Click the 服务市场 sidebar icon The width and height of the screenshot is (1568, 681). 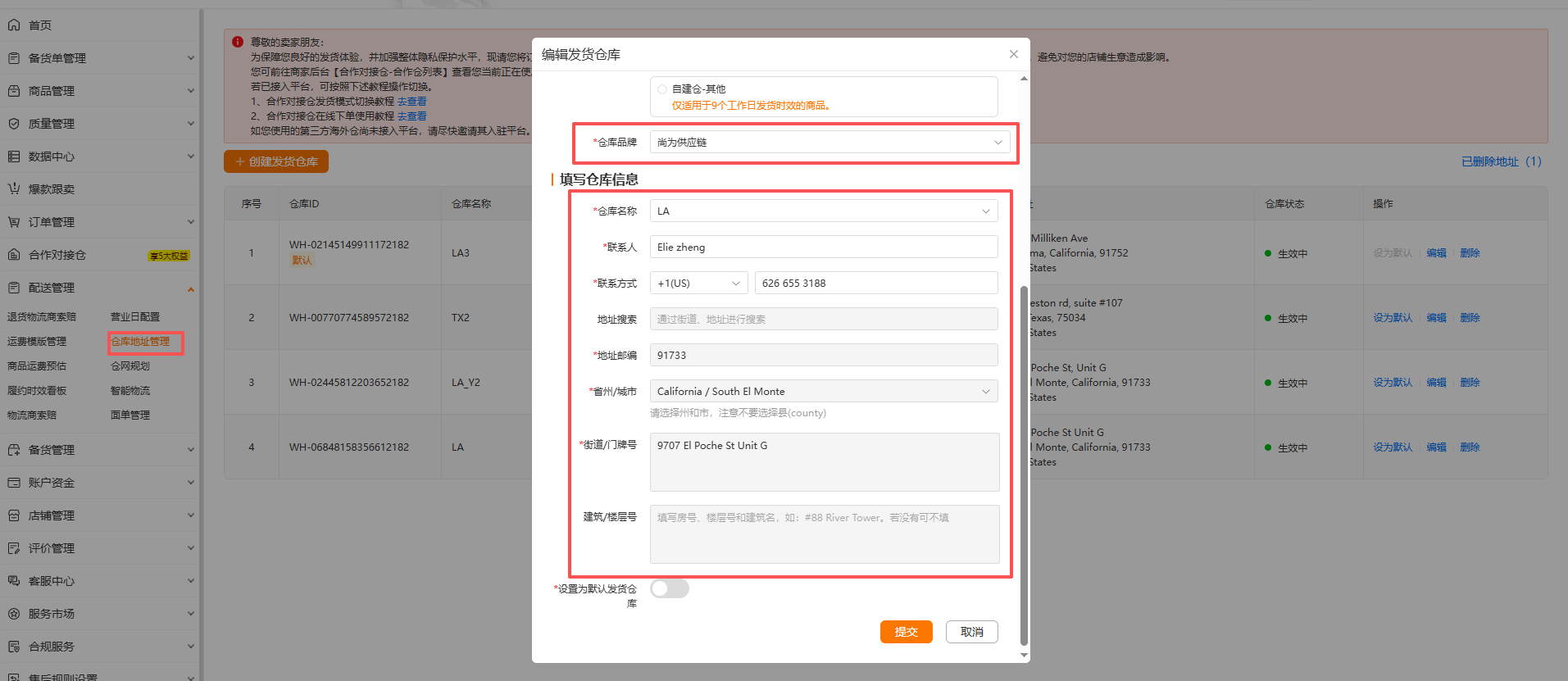[14, 614]
